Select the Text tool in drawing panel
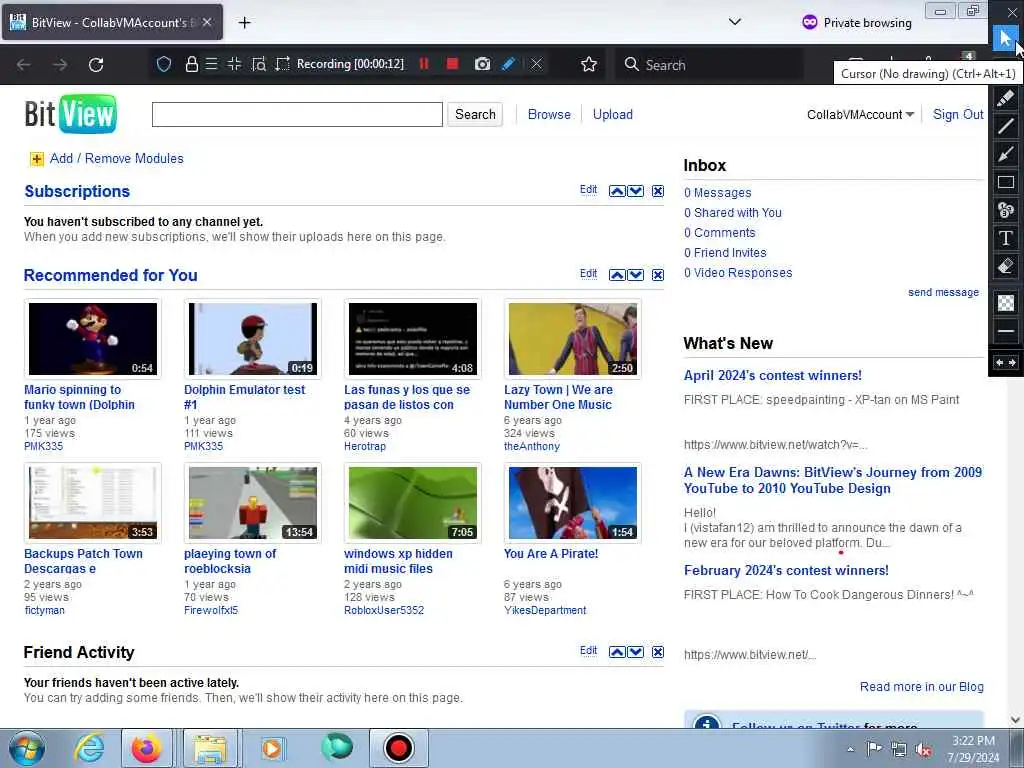 tap(1006, 238)
